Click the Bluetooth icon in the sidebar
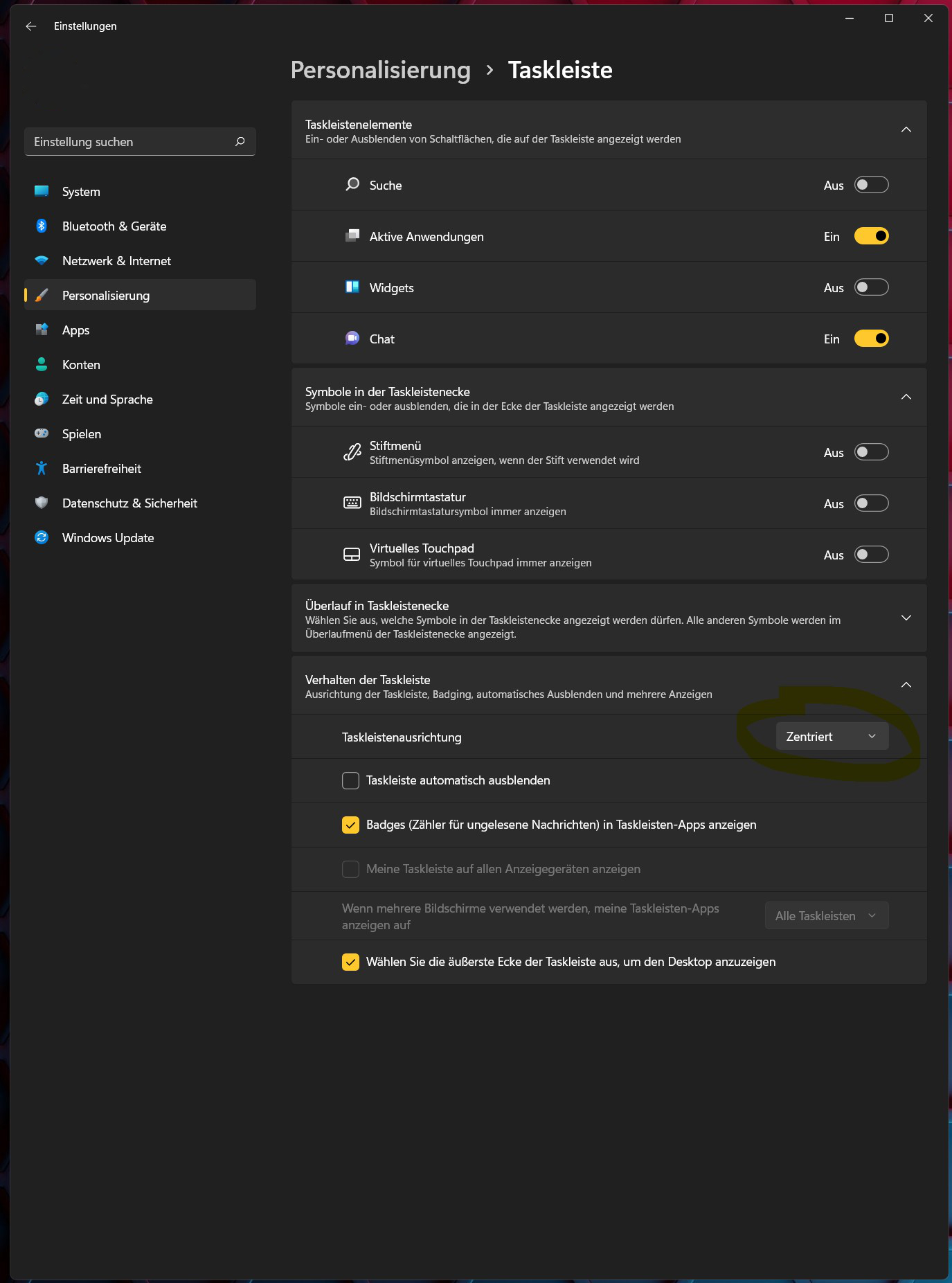 (x=42, y=226)
